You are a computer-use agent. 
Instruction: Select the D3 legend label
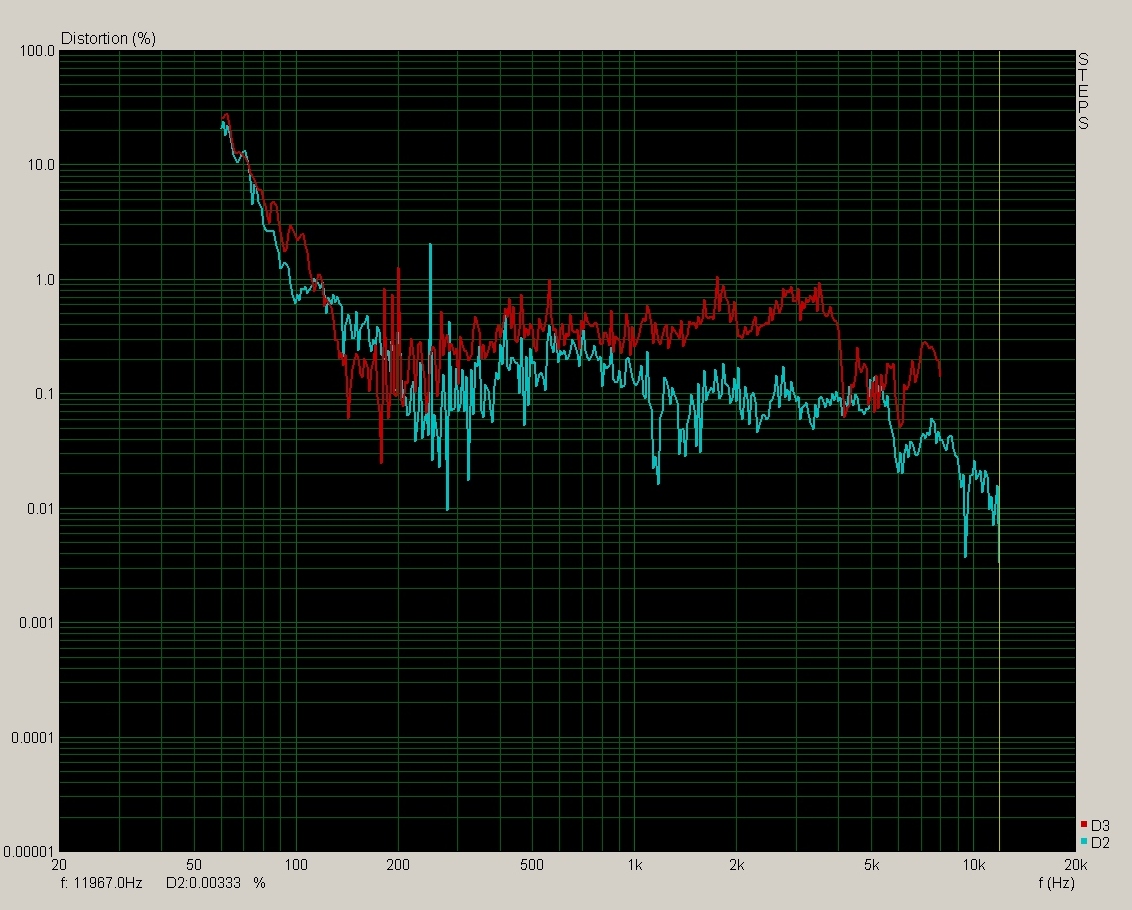[x=1100, y=826]
